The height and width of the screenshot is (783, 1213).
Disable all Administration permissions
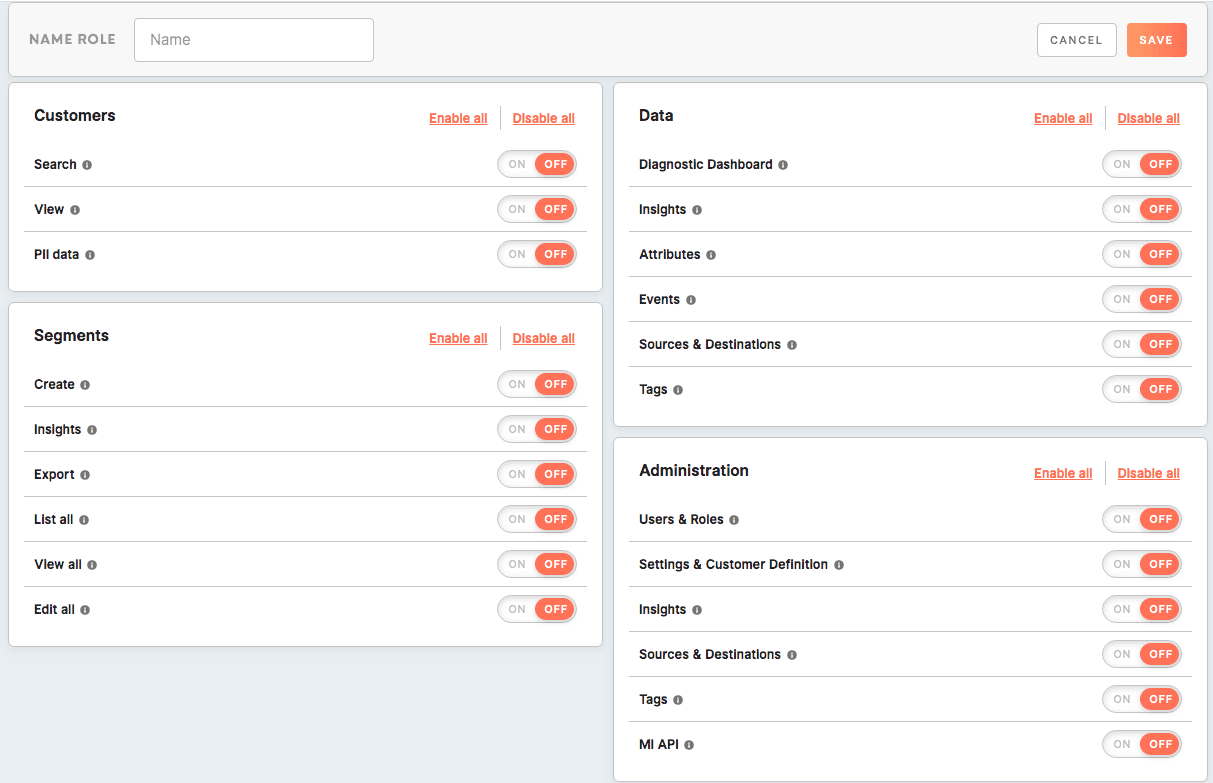click(x=1148, y=473)
